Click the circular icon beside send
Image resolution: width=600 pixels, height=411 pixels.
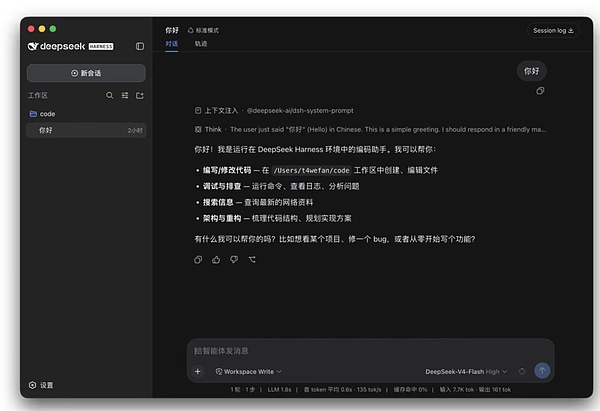coord(522,371)
